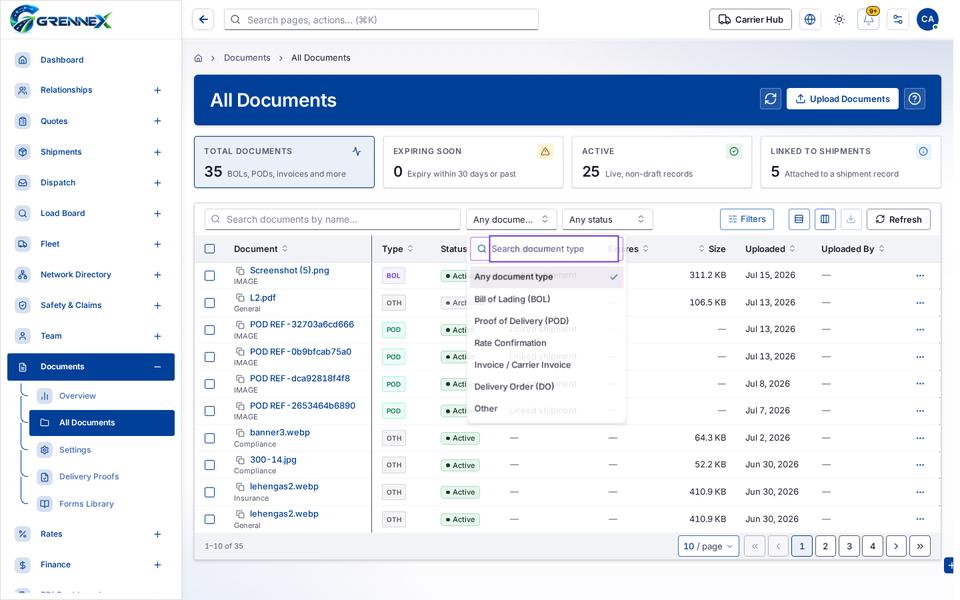
Task: Open the notifications bell
Action: click(868, 20)
